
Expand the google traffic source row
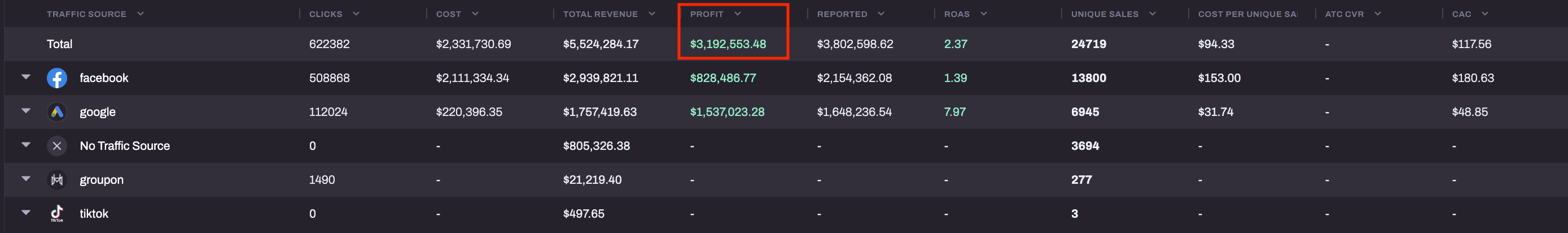(25, 111)
